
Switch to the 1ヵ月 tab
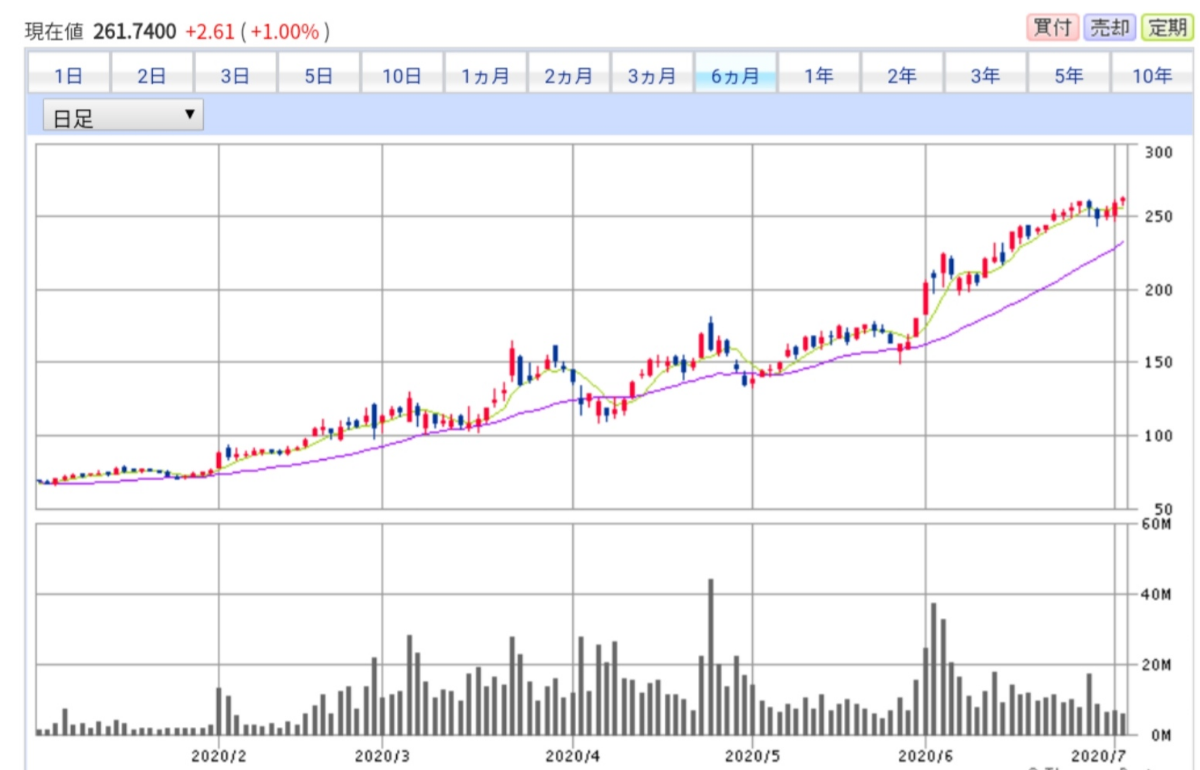point(484,76)
